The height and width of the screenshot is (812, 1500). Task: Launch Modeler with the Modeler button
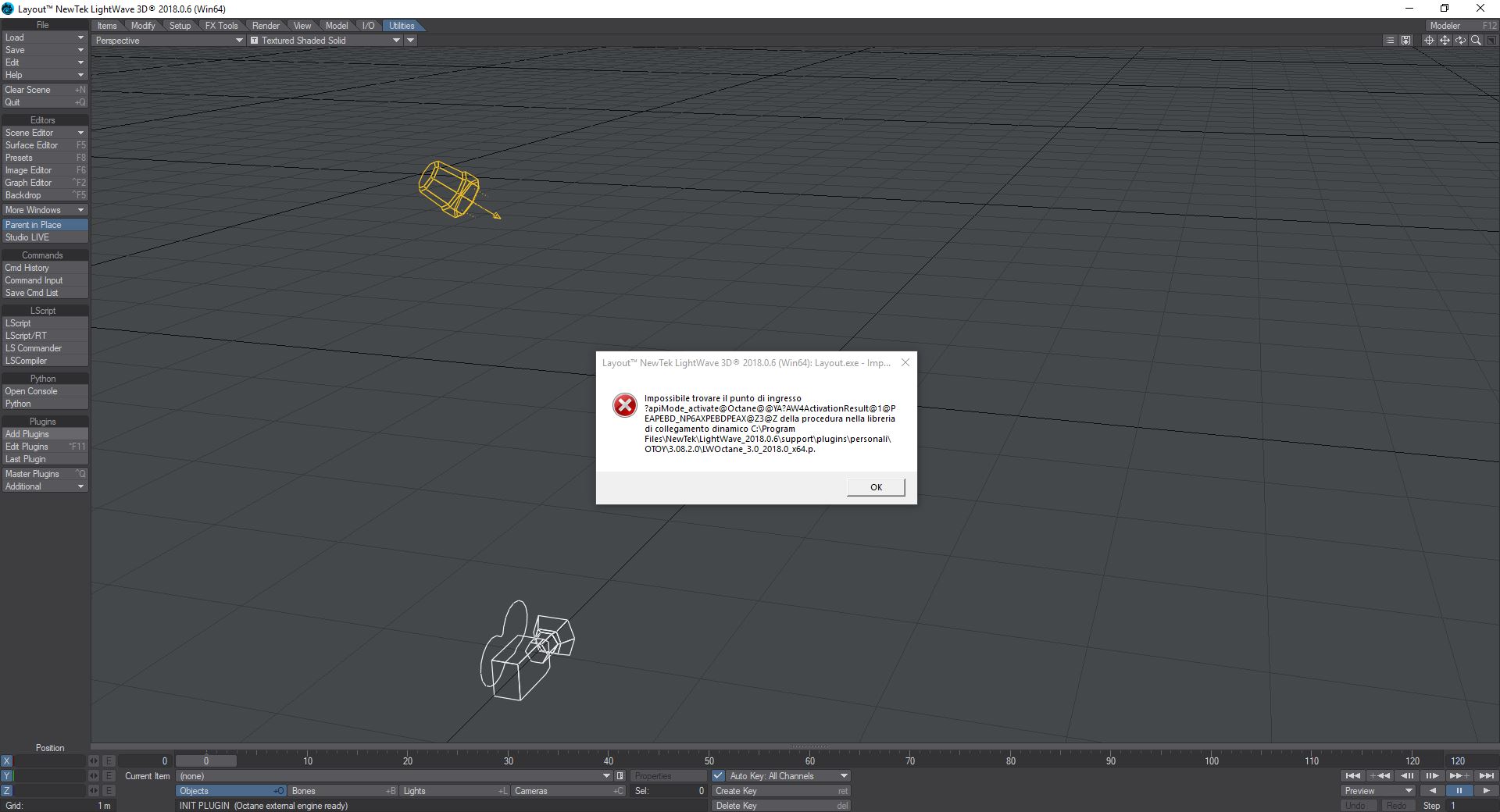click(1462, 26)
